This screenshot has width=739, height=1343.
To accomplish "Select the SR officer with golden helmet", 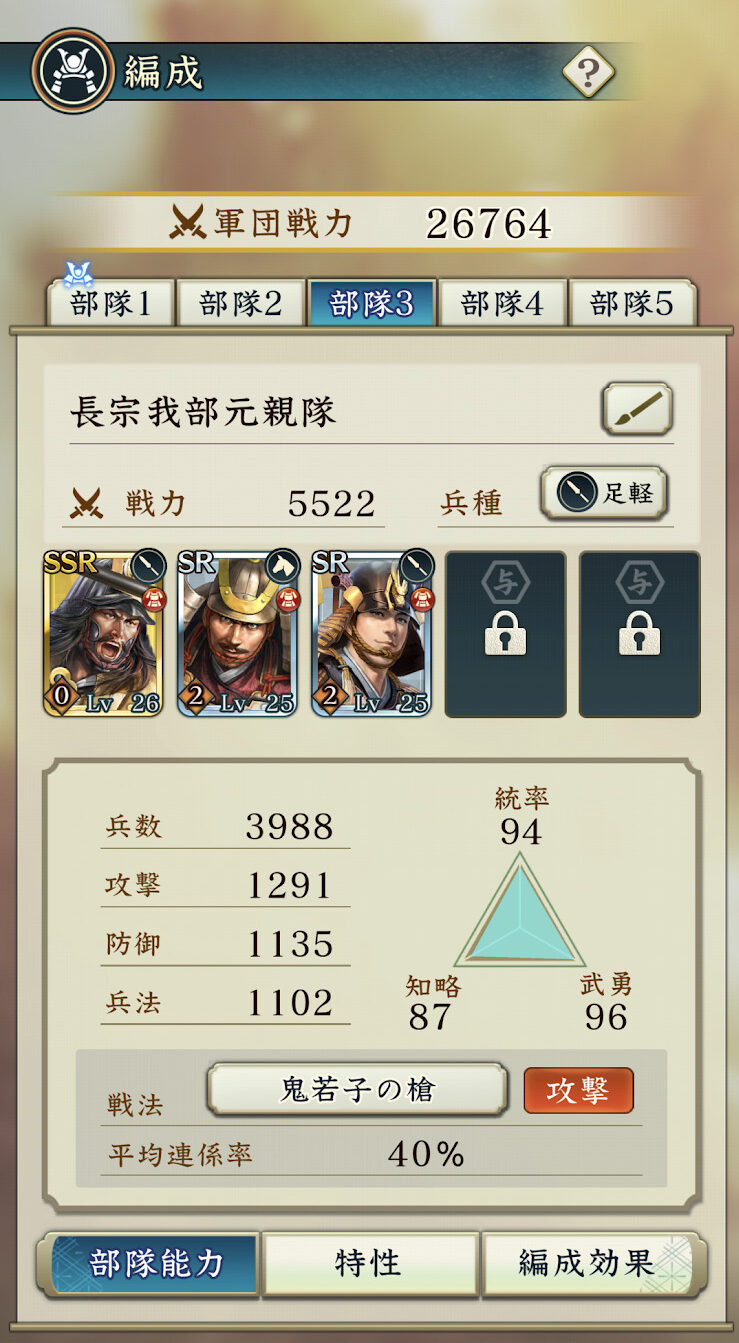I will click(x=237, y=634).
